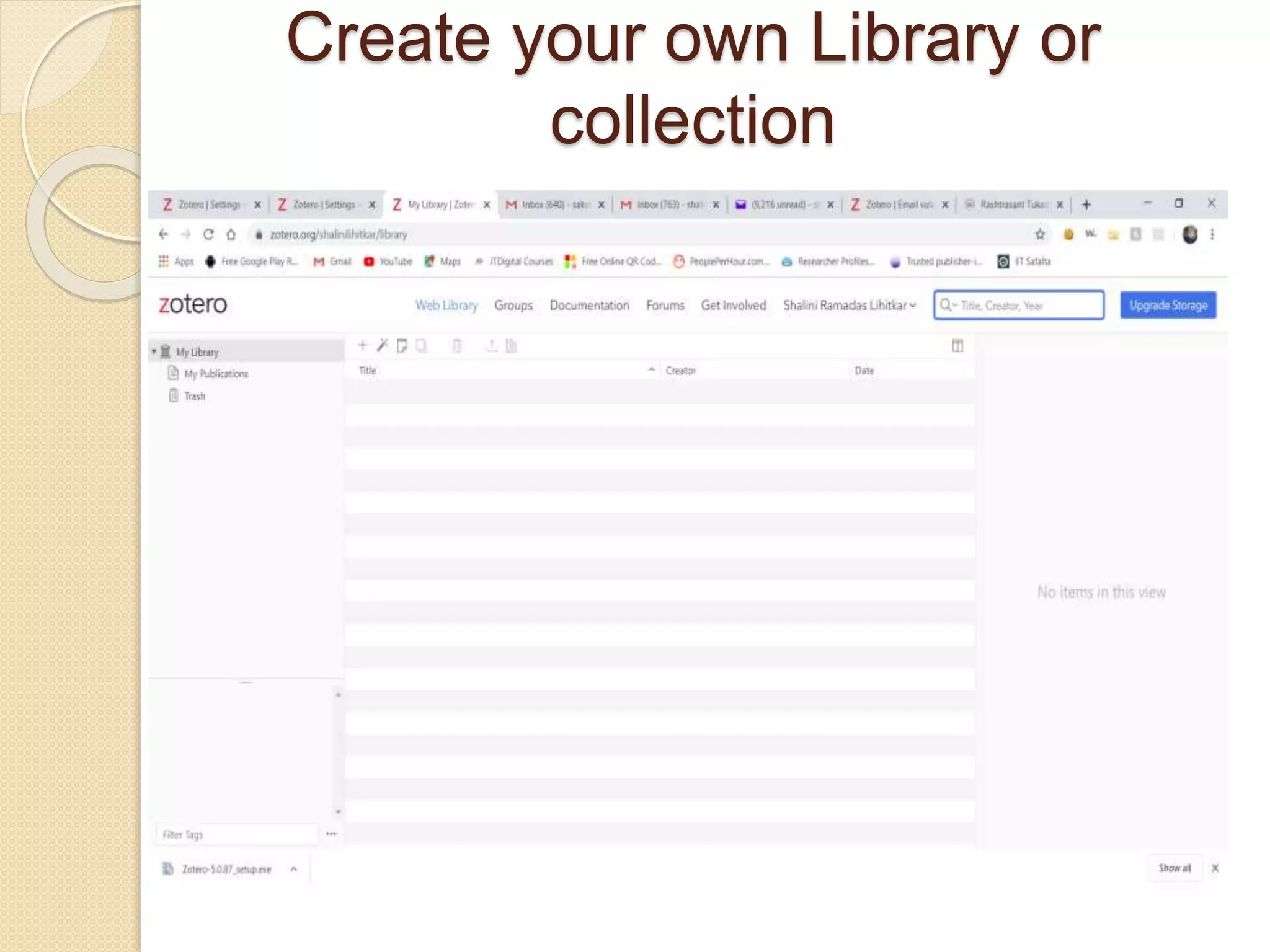Switch to the 9,216 unread mail tab
This screenshot has height=952, width=1270.
pyautogui.click(x=783, y=205)
